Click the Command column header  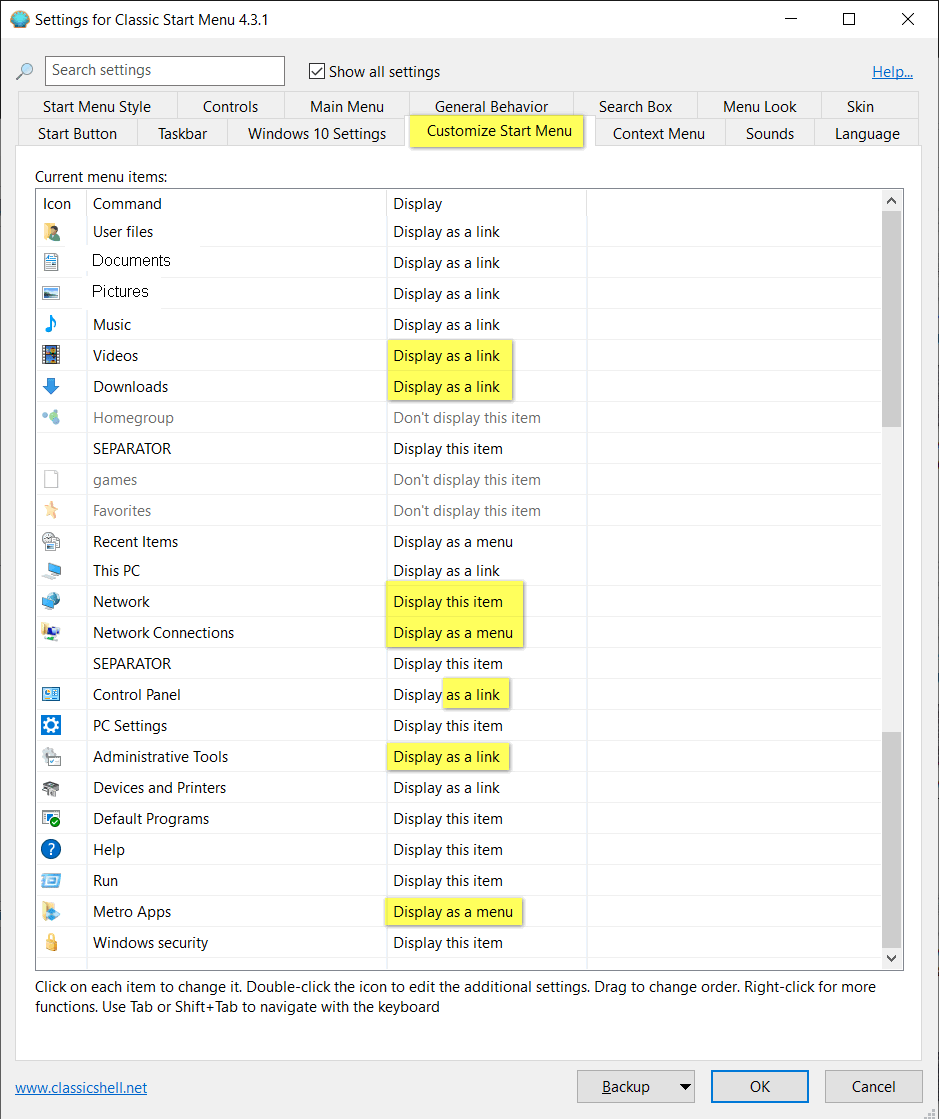(237, 203)
